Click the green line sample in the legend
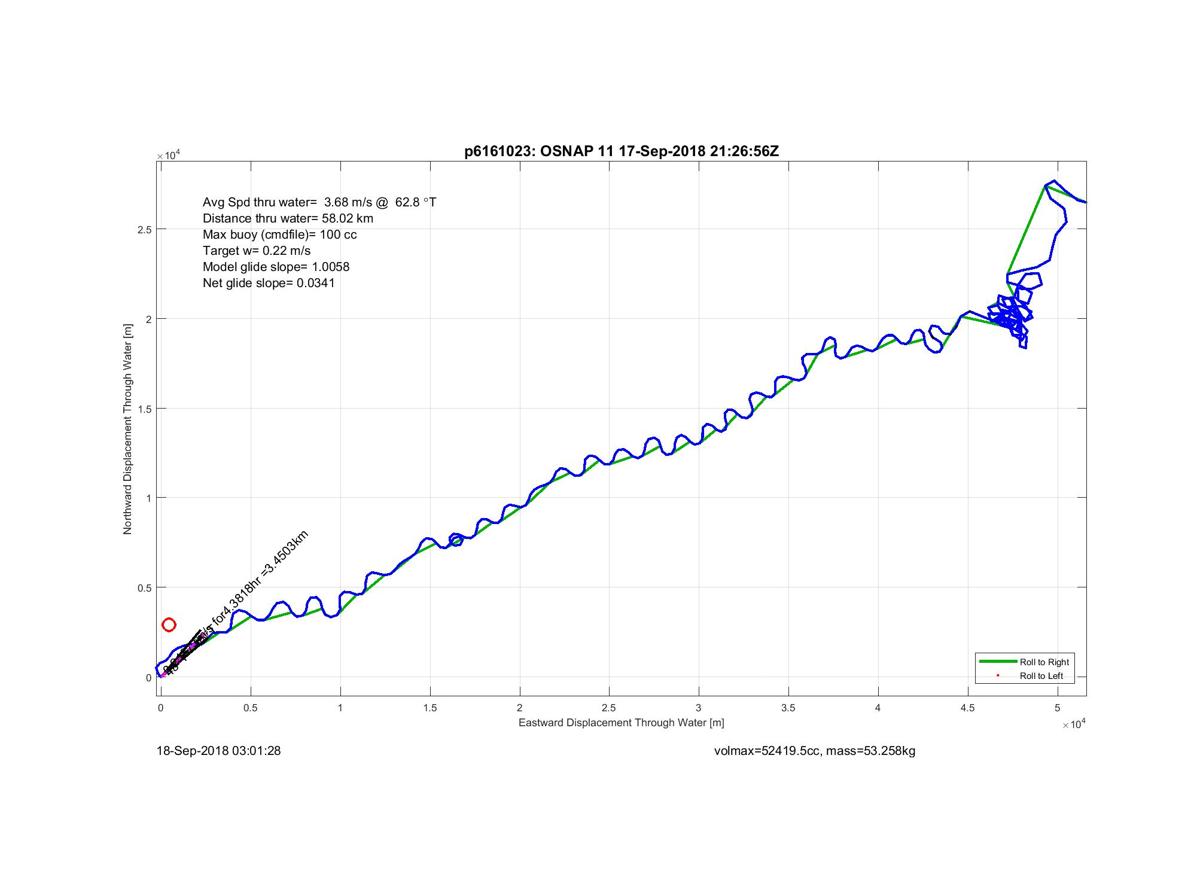Image resolution: width=1200 pixels, height=889 pixels. tap(997, 662)
